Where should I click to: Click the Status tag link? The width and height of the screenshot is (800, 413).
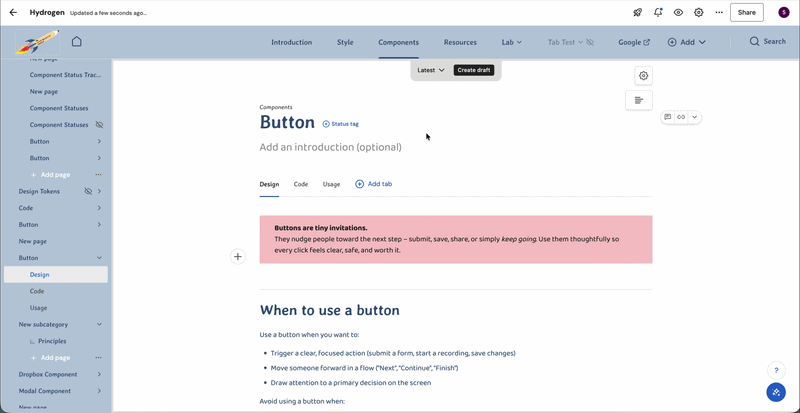pos(341,124)
